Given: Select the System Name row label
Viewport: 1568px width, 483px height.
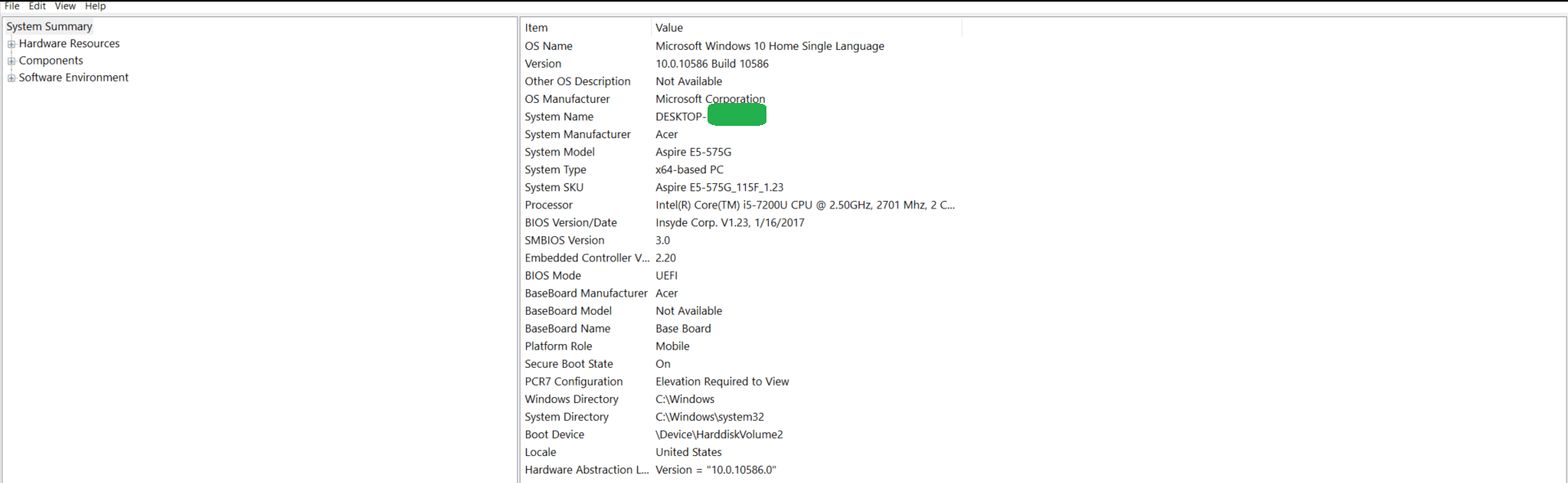Looking at the screenshot, I should 559,117.
